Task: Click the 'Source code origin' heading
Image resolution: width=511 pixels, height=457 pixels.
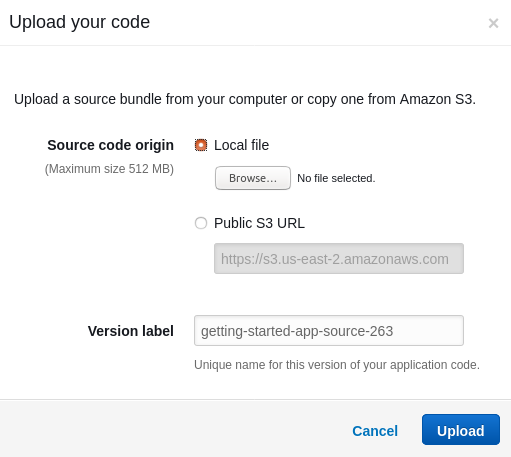Action: [x=110, y=145]
